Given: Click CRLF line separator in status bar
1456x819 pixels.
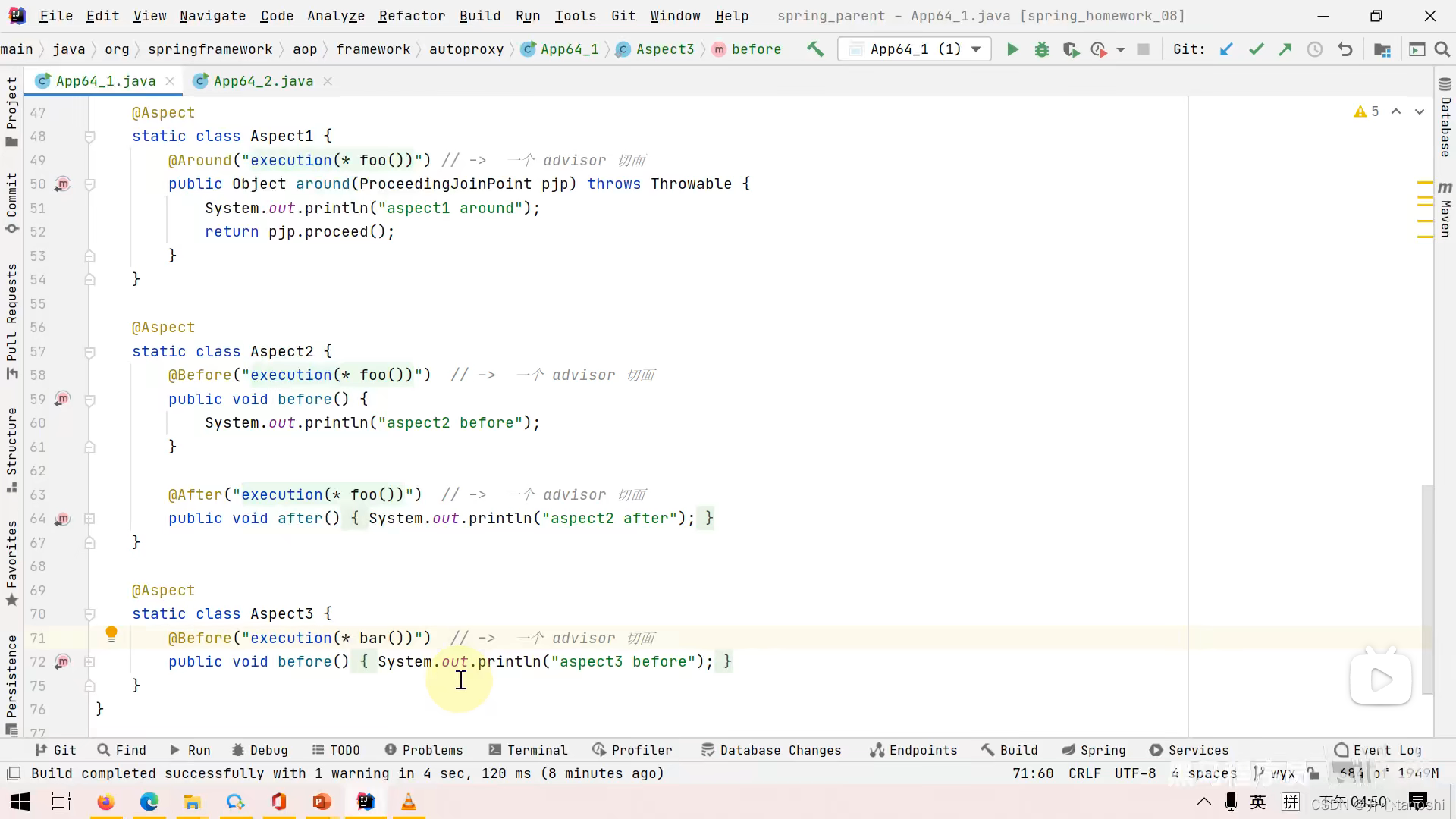Looking at the screenshot, I should [x=1084, y=773].
